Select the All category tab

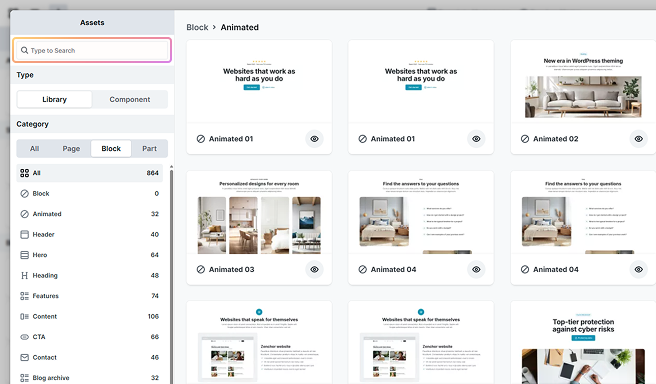coord(34,148)
